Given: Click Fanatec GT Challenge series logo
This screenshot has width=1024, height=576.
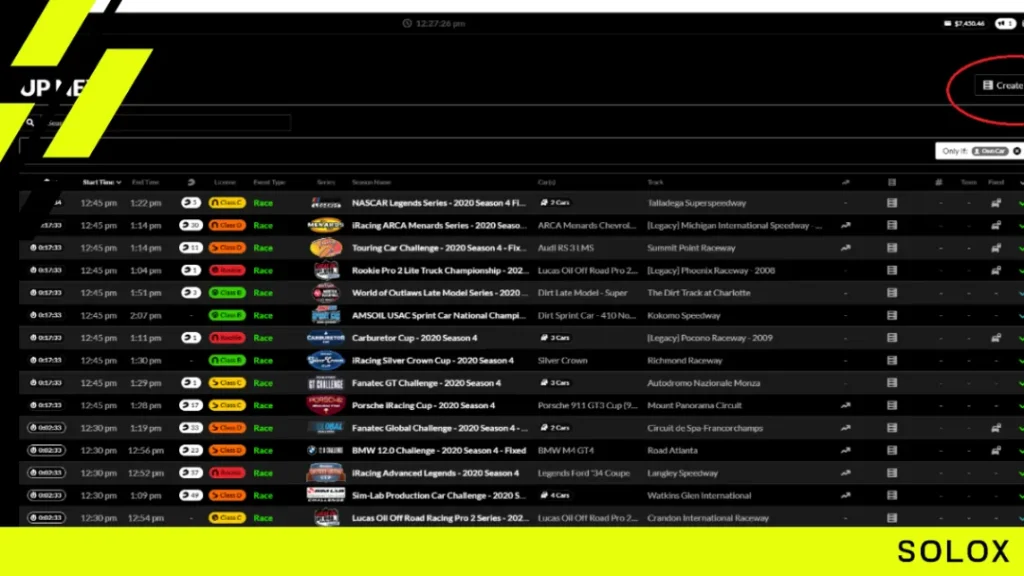Looking at the screenshot, I should click(325, 383).
